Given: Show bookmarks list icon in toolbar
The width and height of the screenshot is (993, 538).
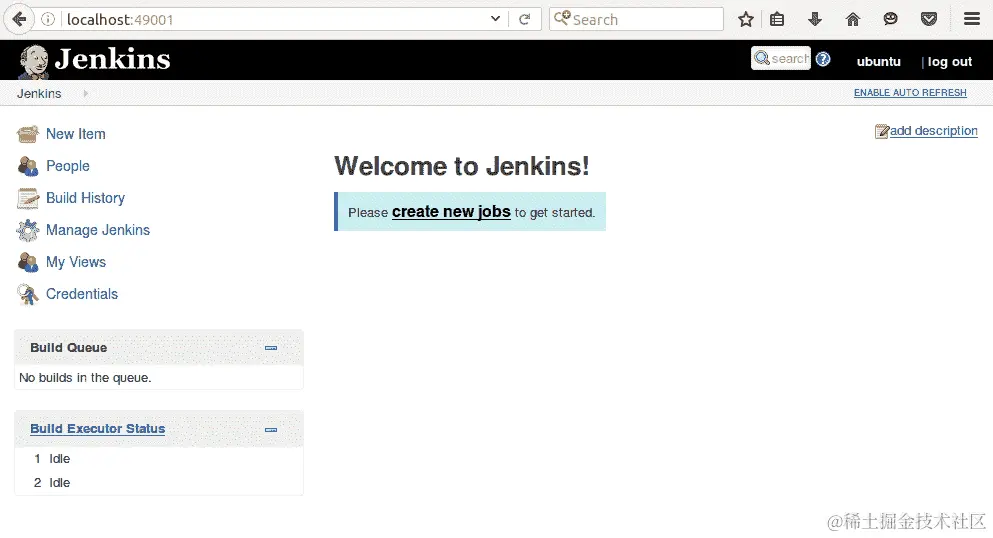Looking at the screenshot, I should [777, 19].
